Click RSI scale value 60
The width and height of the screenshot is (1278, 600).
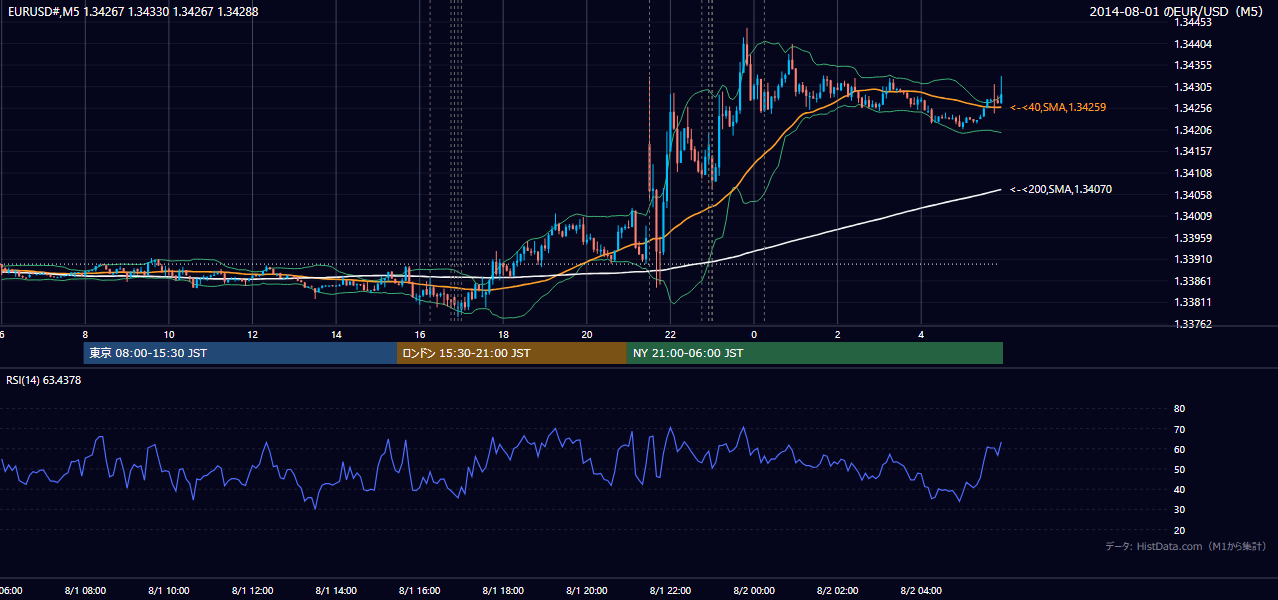coord(1180,449)
